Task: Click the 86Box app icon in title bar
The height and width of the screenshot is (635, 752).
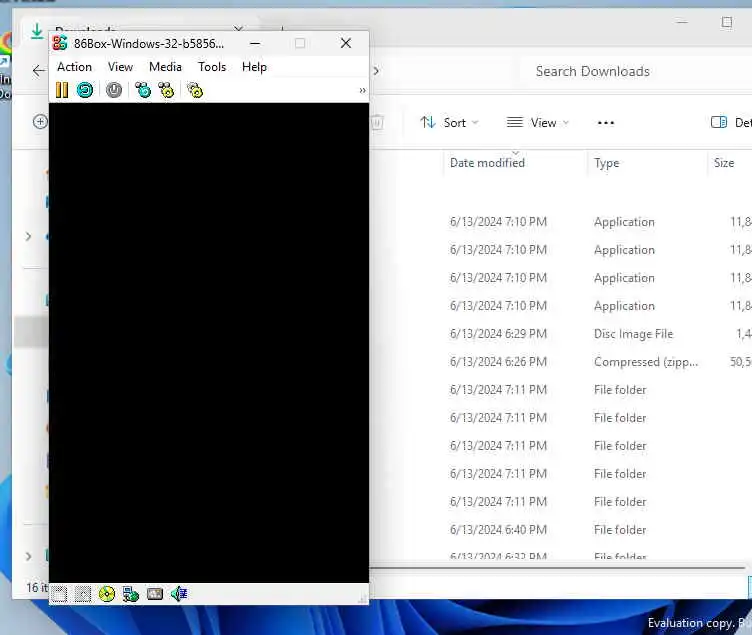Action: tap(60, 43)
